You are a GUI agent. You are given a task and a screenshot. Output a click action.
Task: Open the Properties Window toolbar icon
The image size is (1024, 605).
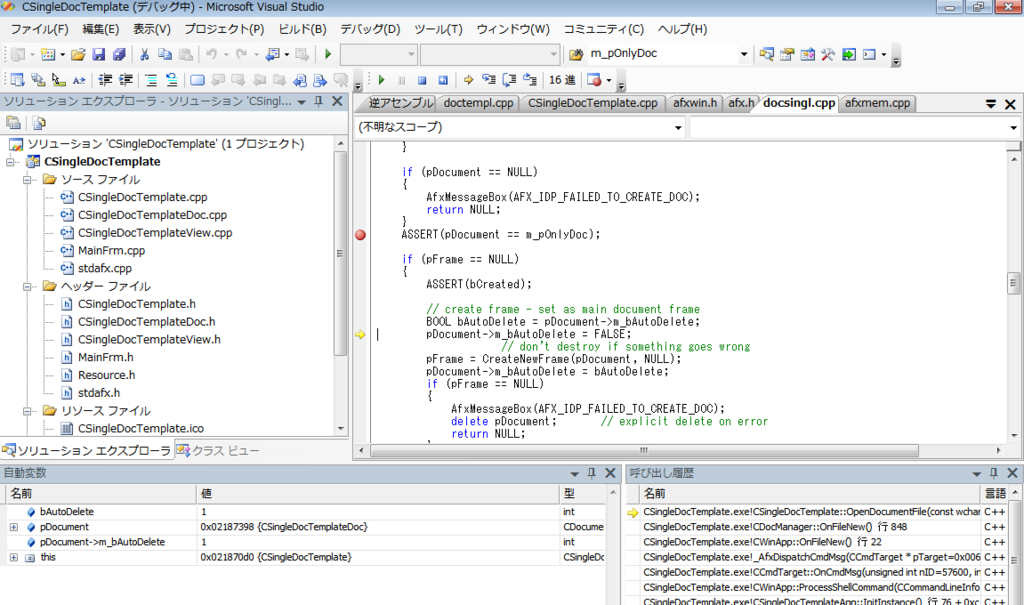[x=787, y=54]
